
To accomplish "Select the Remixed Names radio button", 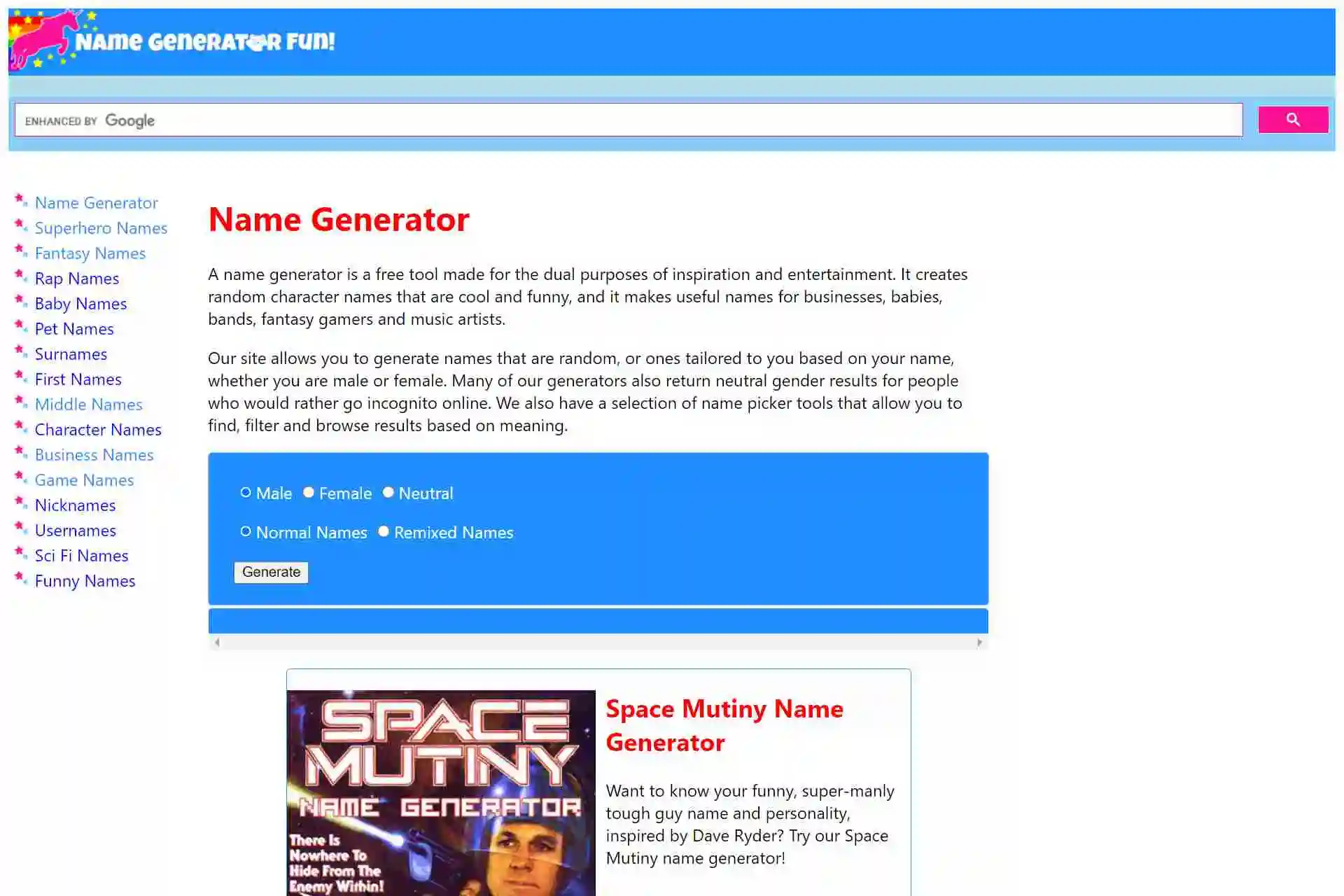I will point(384,531).
